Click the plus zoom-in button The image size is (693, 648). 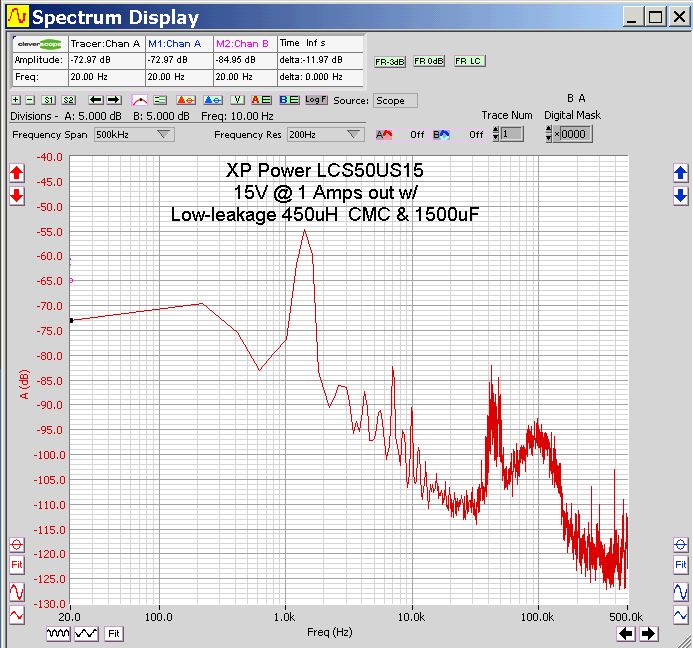pyautogui.click(x=16, y=100)
